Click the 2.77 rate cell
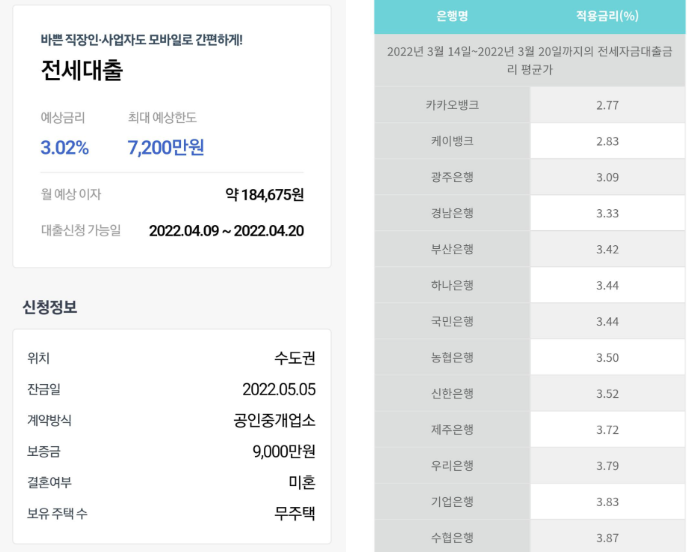Viewport: 687px width, 553px height. [x=608, y=105]
